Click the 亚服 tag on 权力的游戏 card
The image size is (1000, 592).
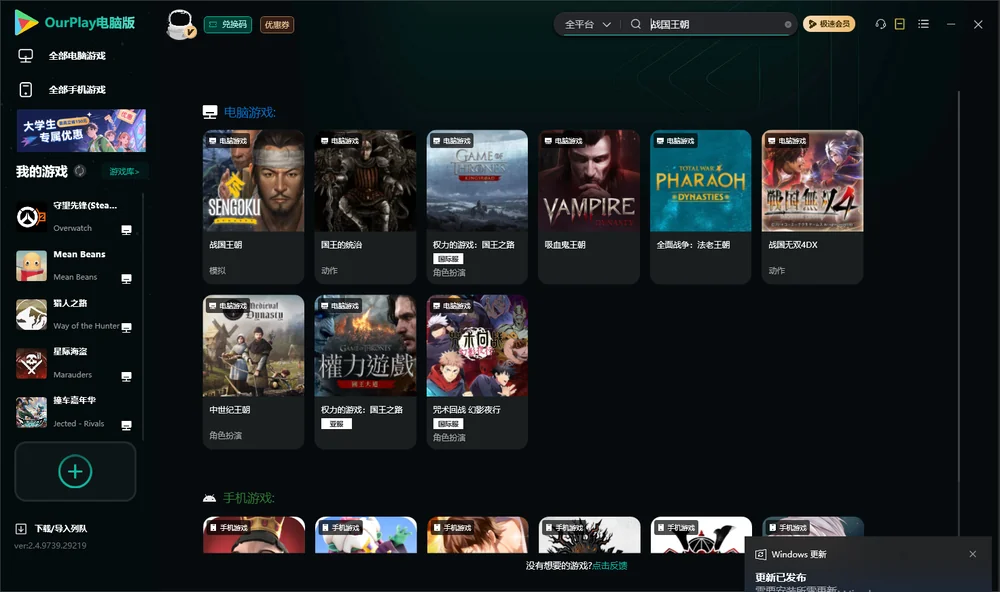(x=337, y=424)
